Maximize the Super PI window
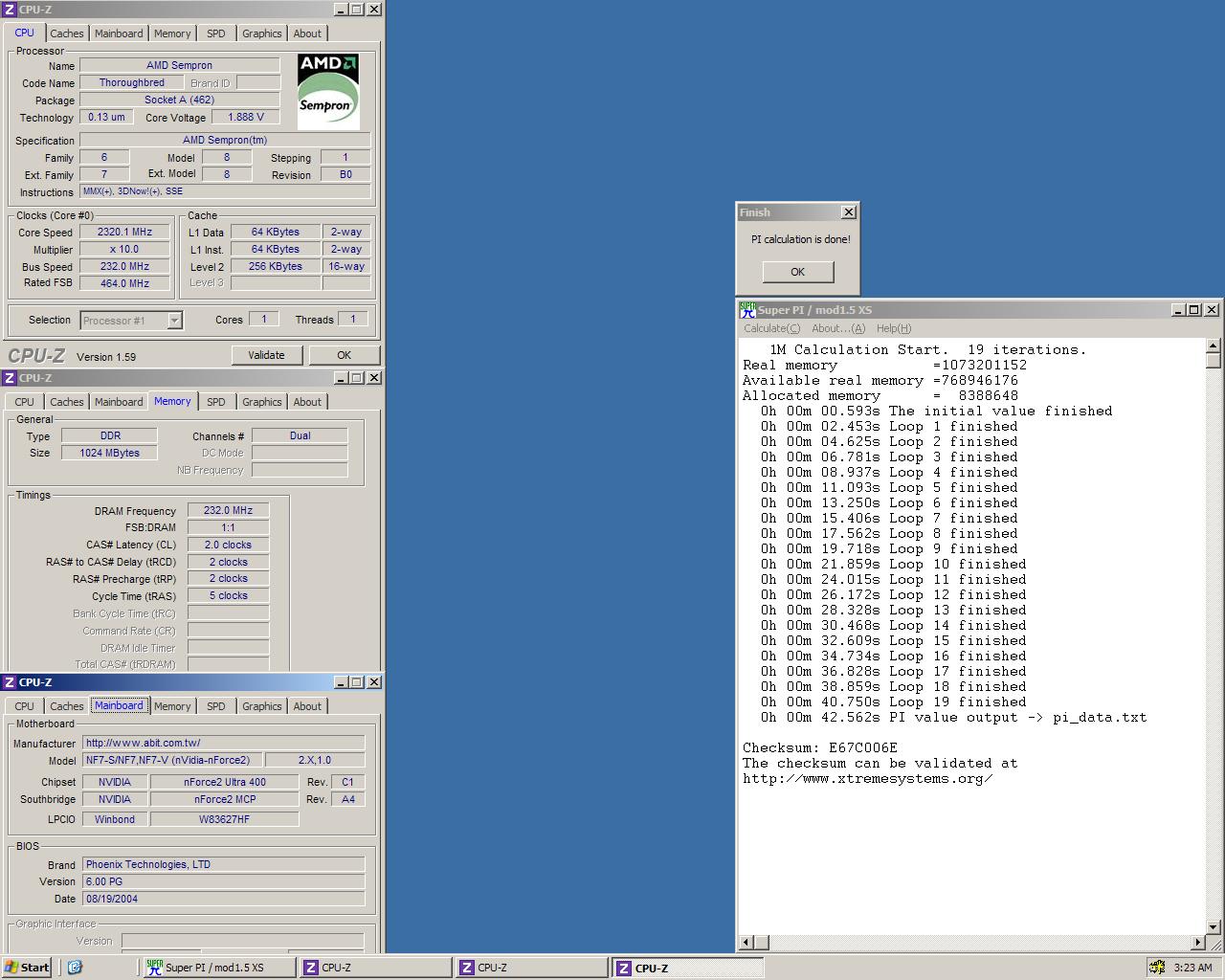This screenshot has height=980, width=1225. point(1194,309)
